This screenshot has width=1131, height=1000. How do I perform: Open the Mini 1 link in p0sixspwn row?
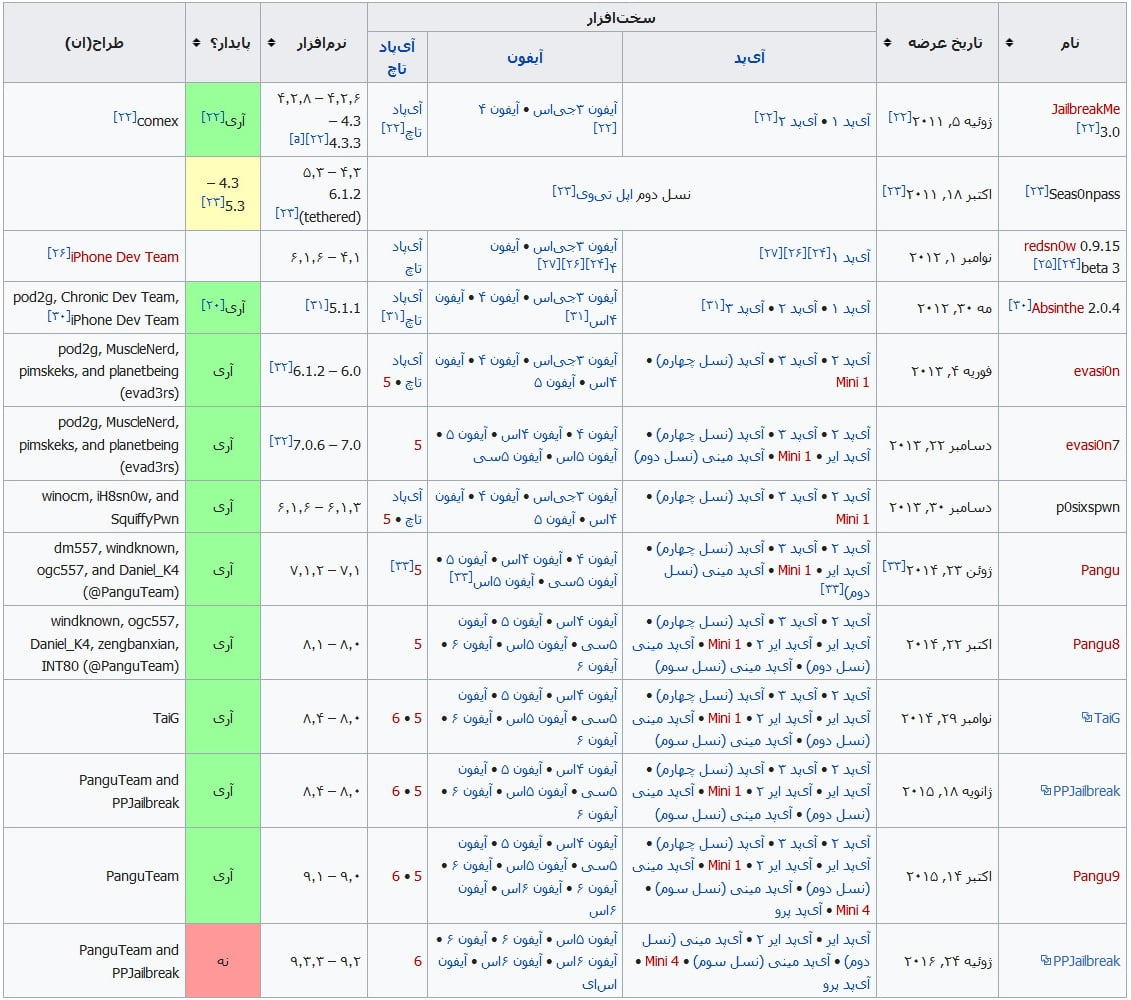pos(852,519)
